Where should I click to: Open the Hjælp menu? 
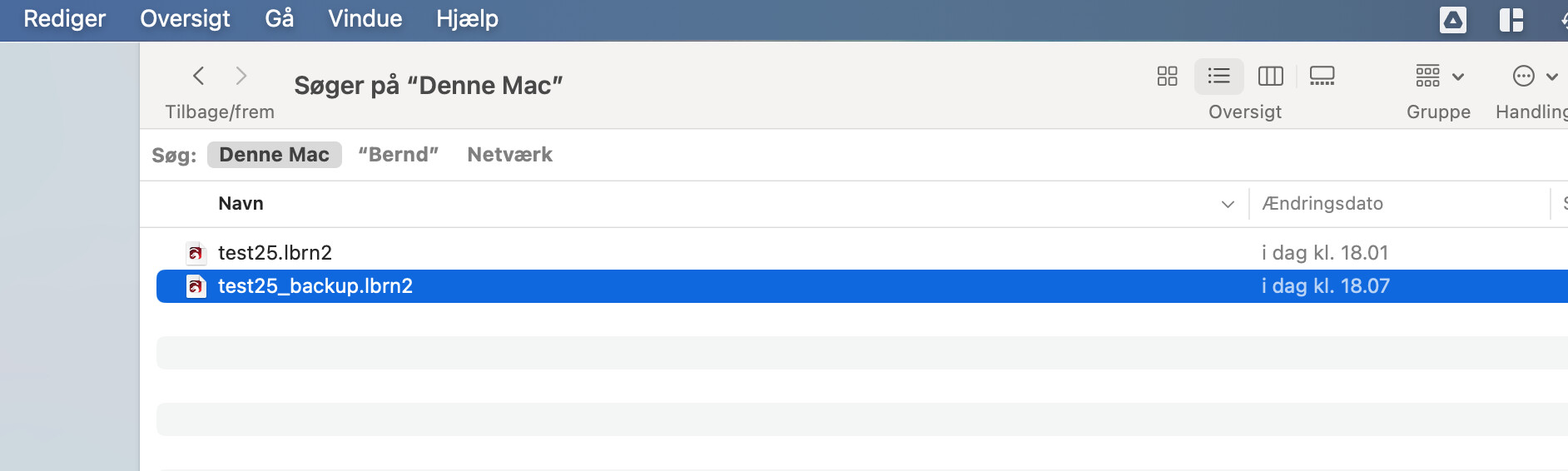point(467,18)
